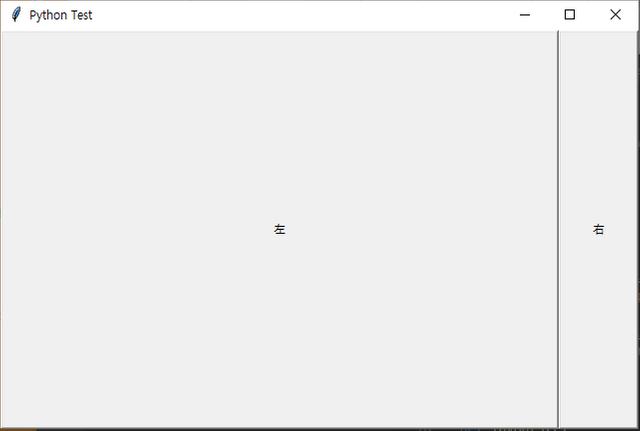Close the Python Test window
640x431 pixels.
click(x=615, y=15)
